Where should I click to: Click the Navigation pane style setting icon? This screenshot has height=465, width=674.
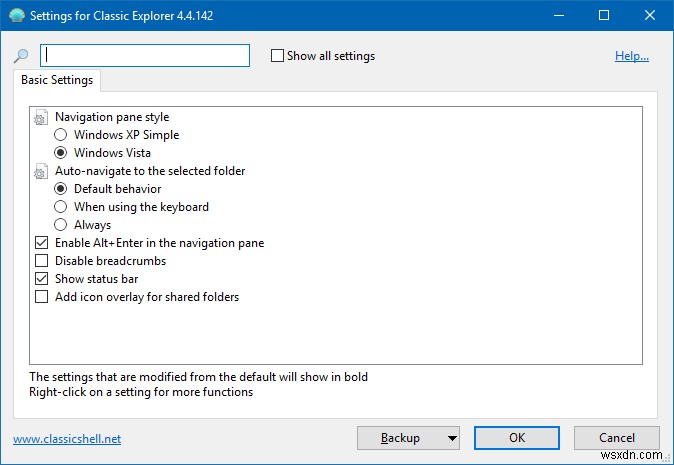(x=41, y=117)
